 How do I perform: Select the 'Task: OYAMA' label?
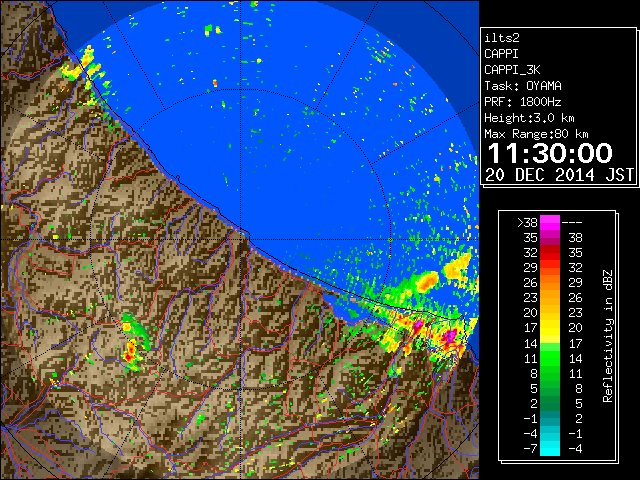522,86
